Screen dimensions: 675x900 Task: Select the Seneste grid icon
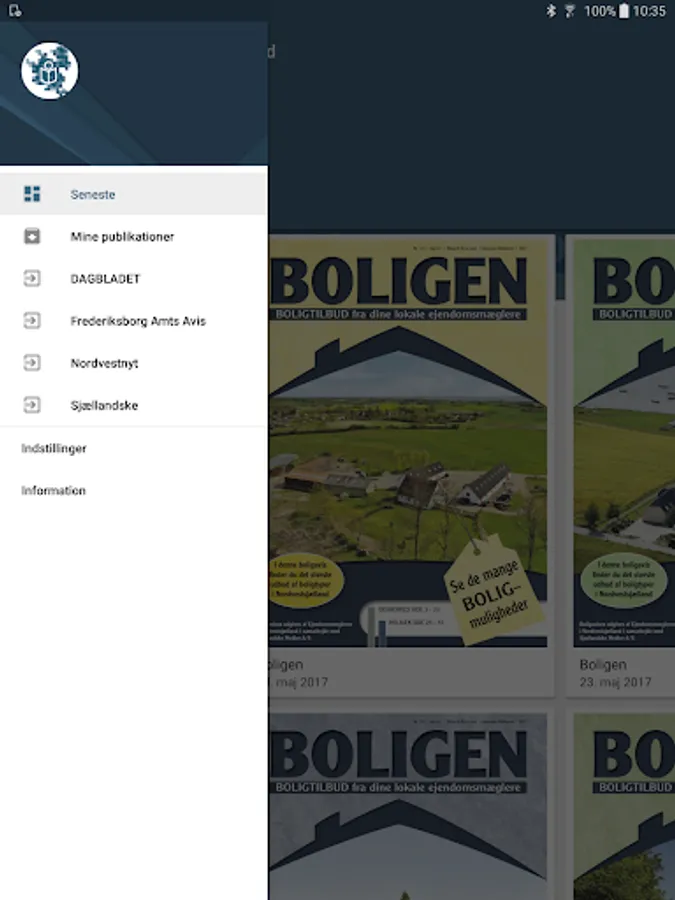[x=32, y=194]
